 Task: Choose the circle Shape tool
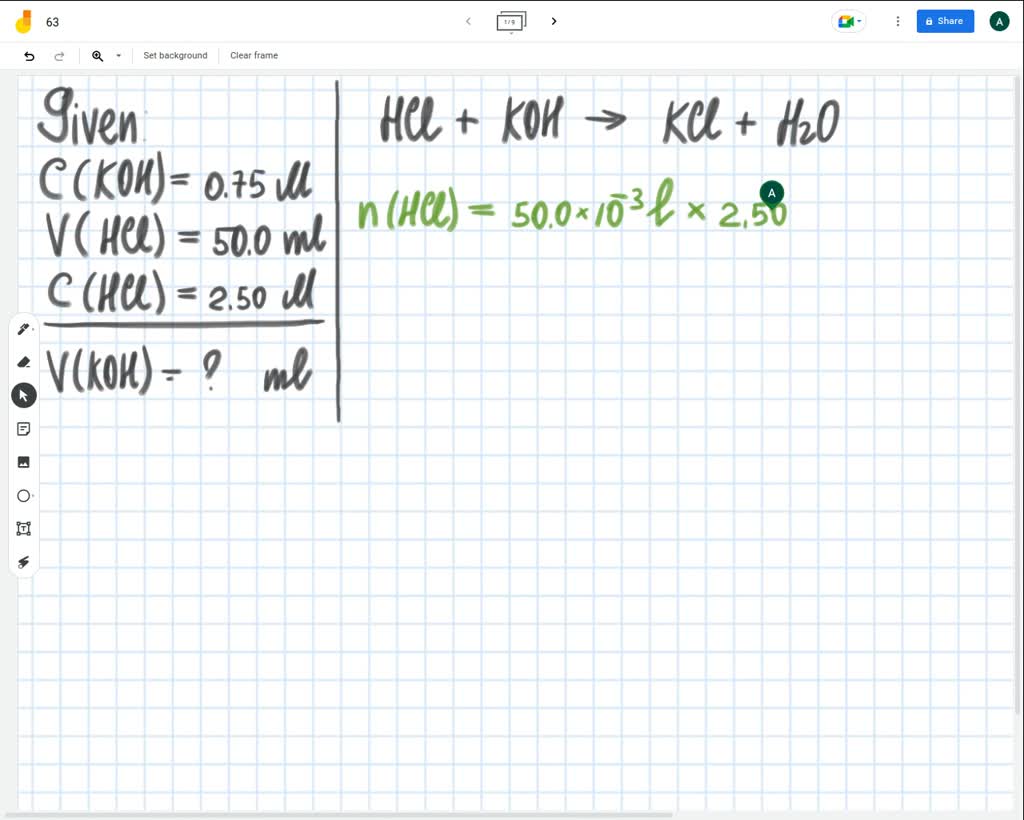pyautogui.click(x=23, y=495)
